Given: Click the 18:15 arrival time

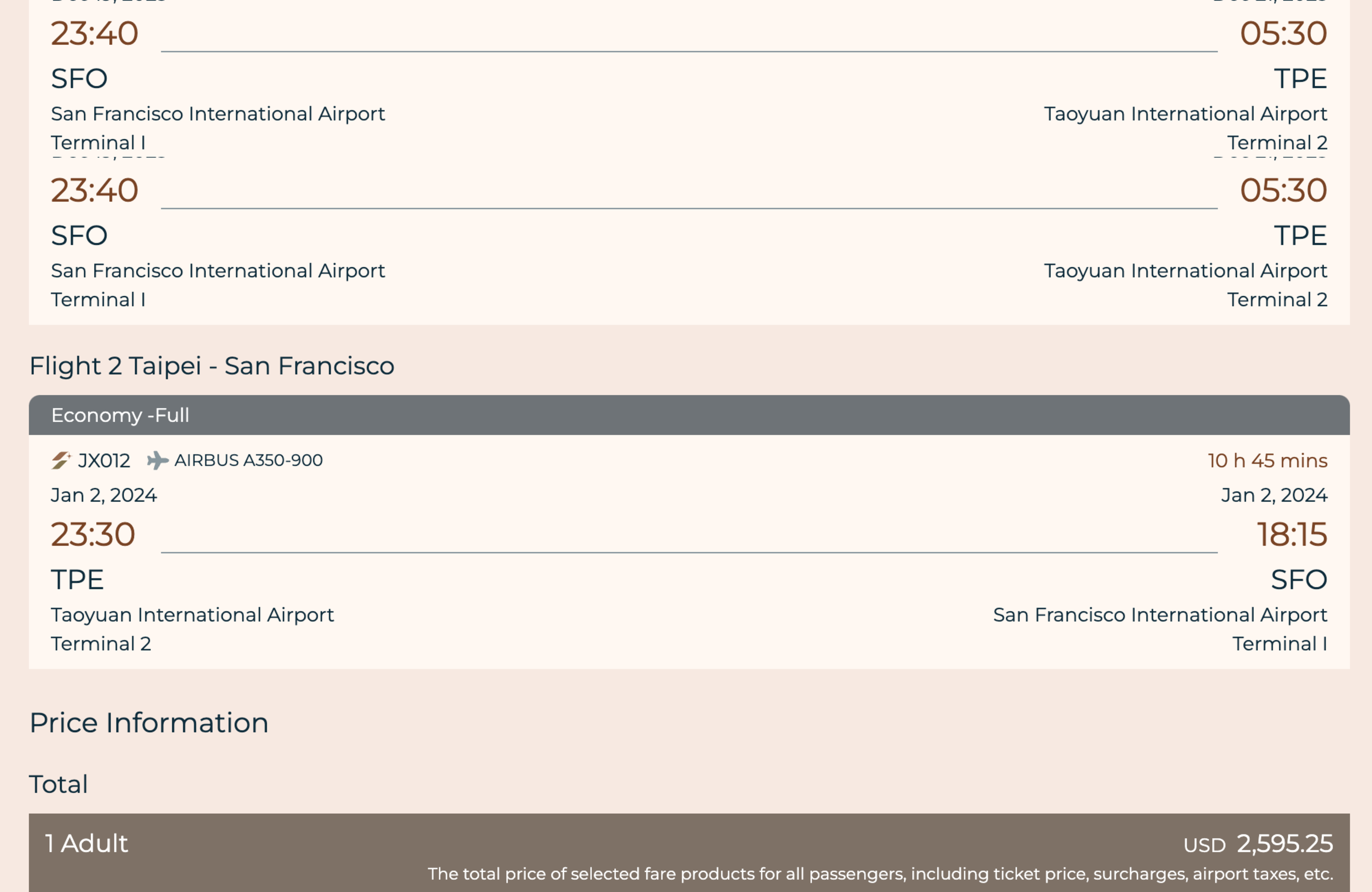Looking at the screenshot, I should pyautogui.click(x=1291, y=534).
